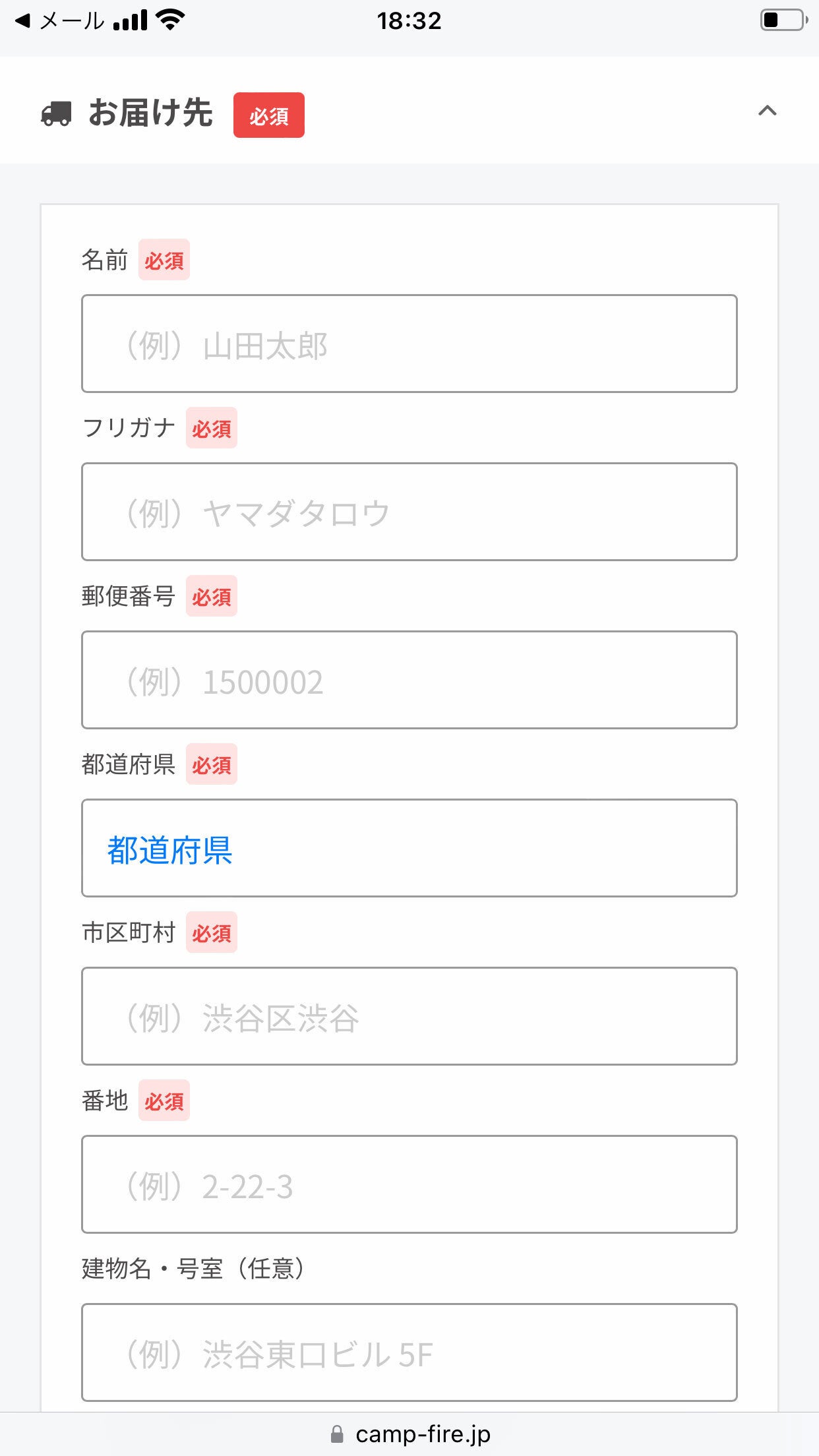Focus the 市区町村 city input field
The height and width of the screenshot is (1456, 819).
point(409,1016)
